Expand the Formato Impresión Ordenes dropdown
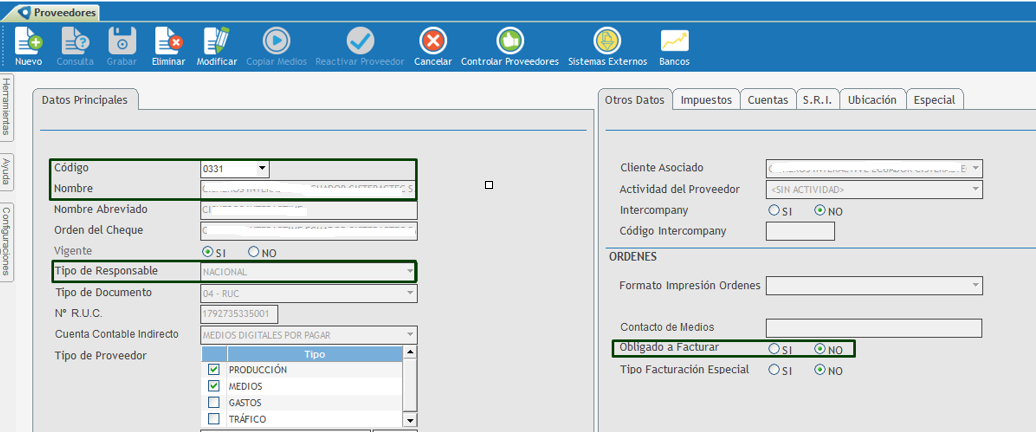Screen dimensions: 1036x432 975,286
